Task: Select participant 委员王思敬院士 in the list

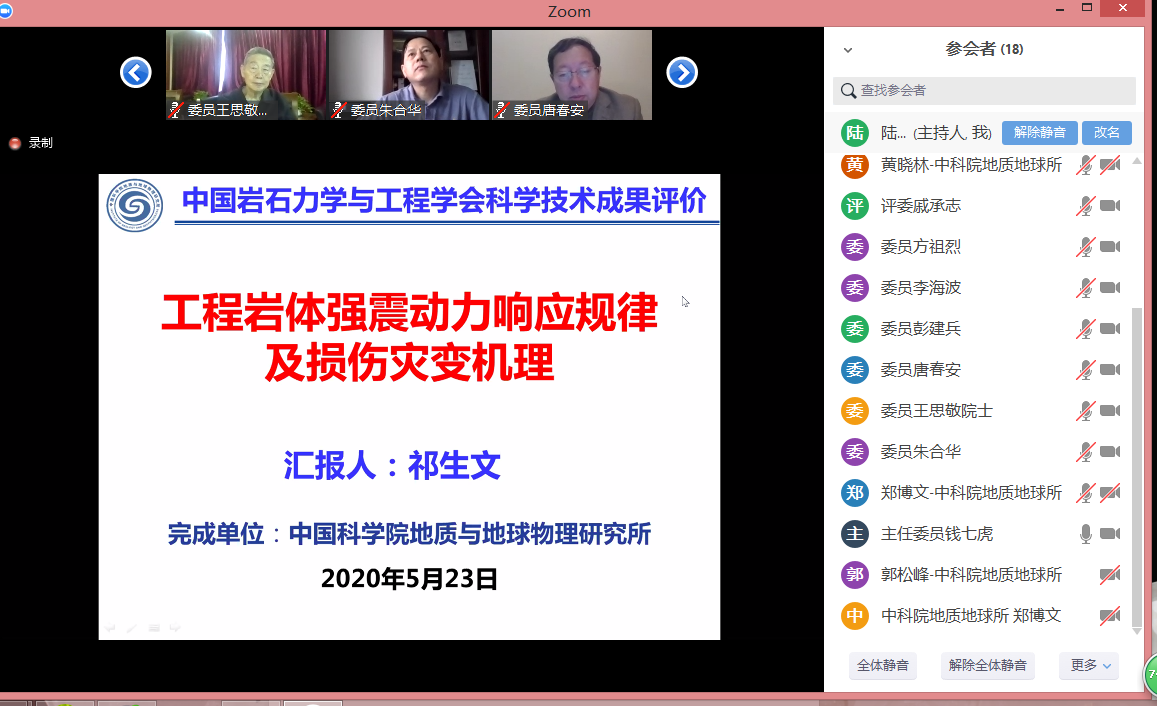Action: tap(936, 411)
